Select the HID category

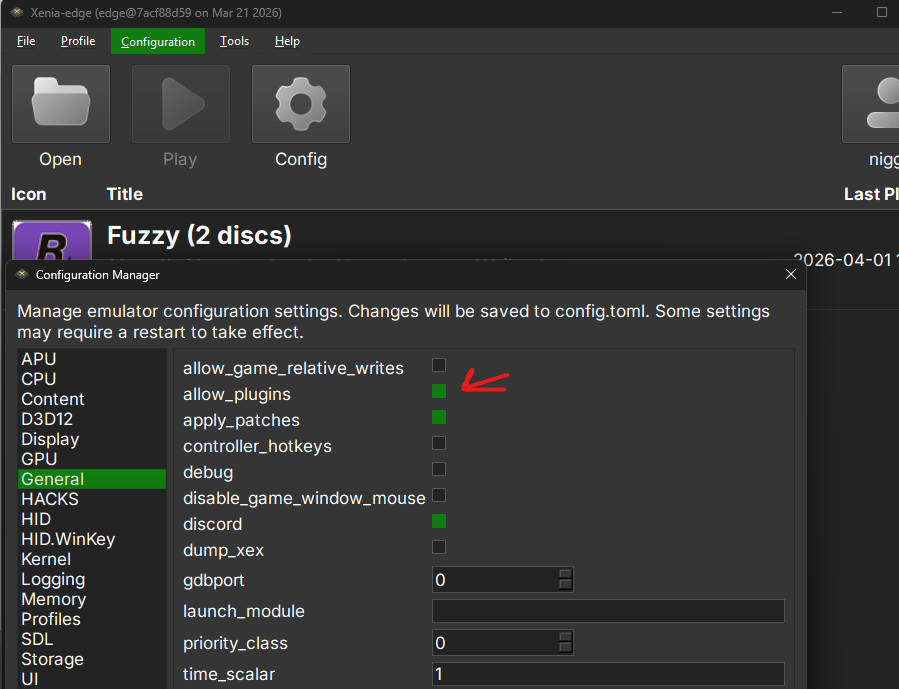coord(92,519)
